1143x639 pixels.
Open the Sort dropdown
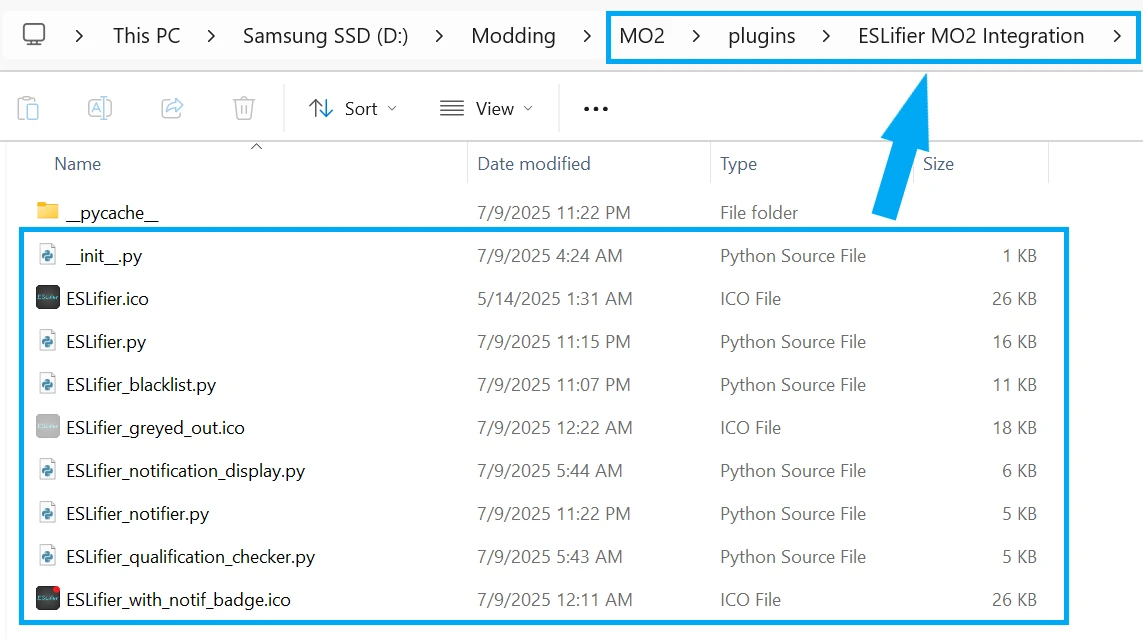pos(354,109)
